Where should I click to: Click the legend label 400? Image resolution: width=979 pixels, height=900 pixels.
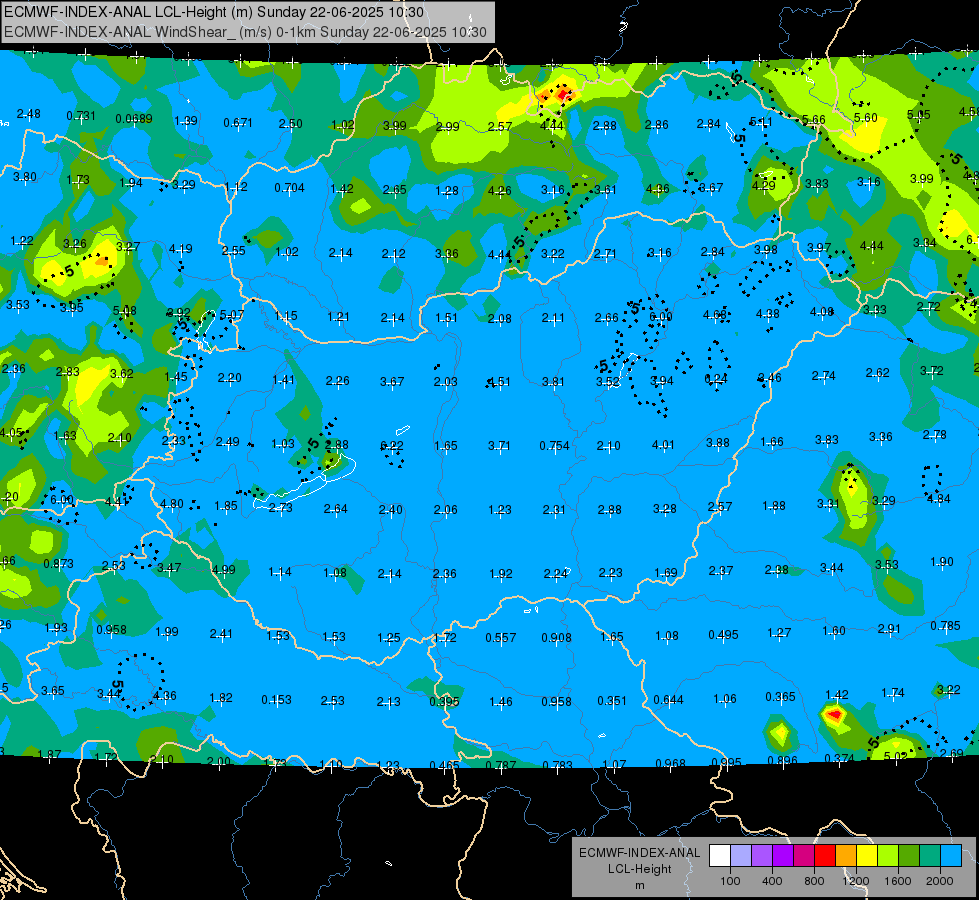[772, 881]
